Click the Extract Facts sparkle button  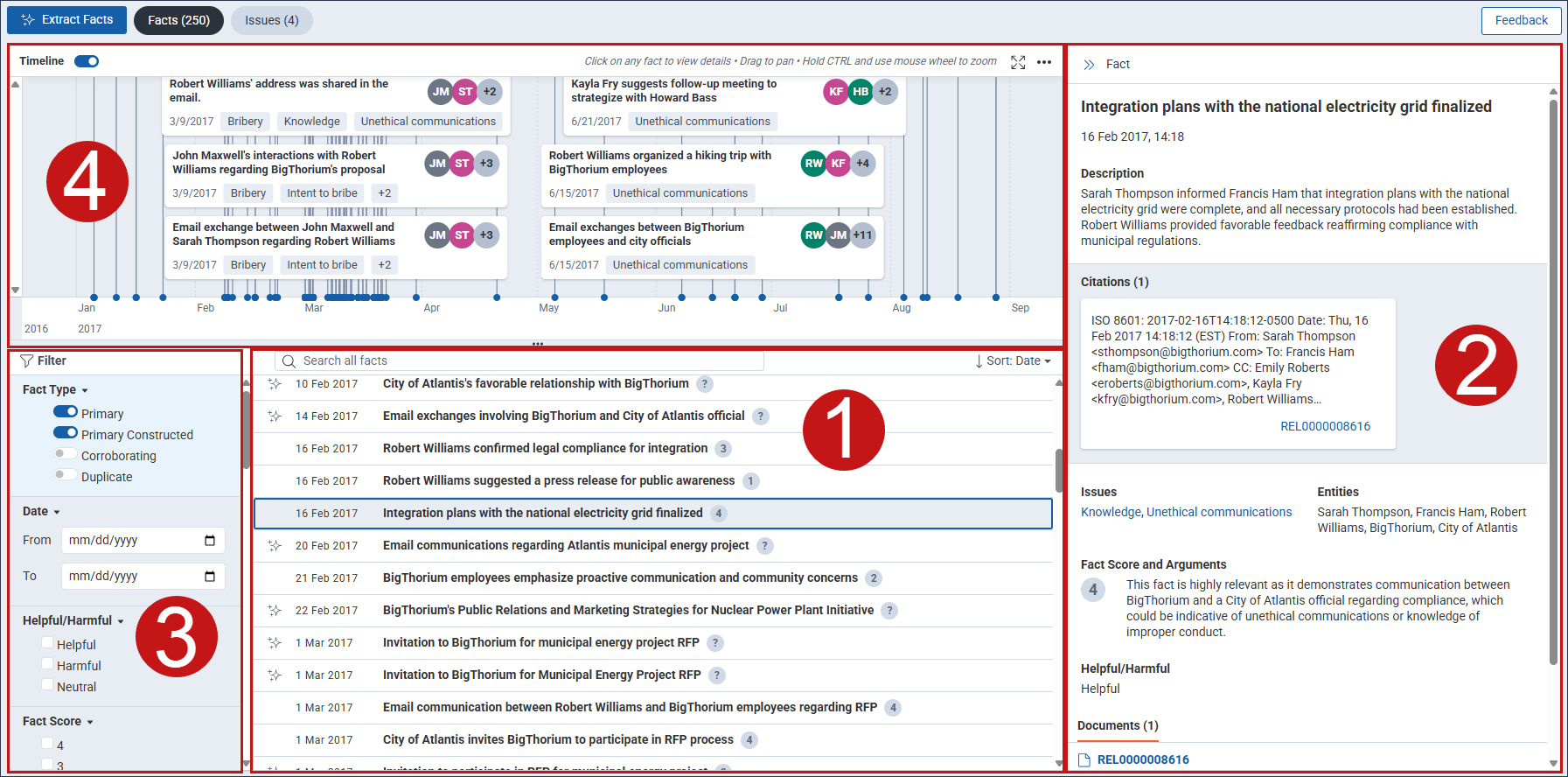click(66, 20)
